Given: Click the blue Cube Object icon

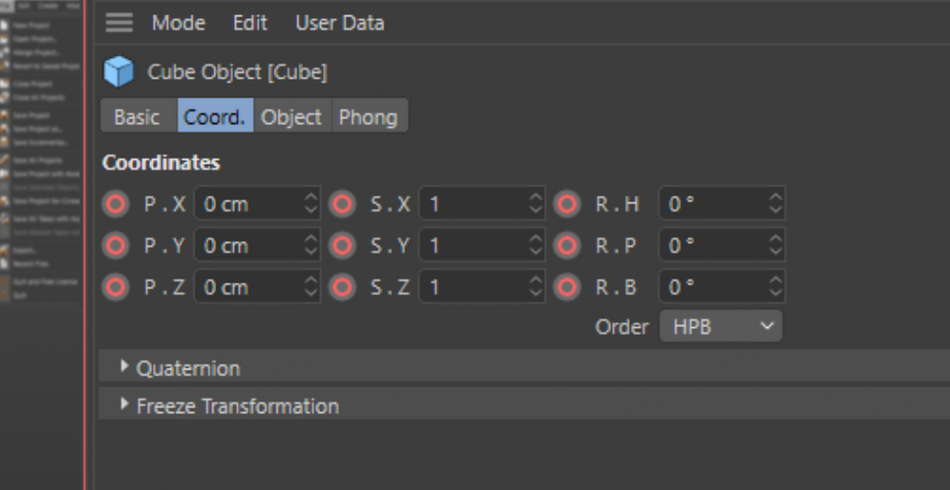Looking at the screenshot, I should click(119, 72).
